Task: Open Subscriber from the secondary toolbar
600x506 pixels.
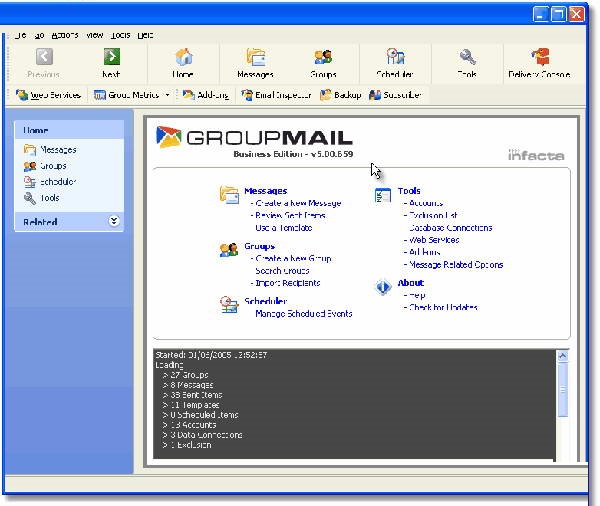Action: point(395,95)
